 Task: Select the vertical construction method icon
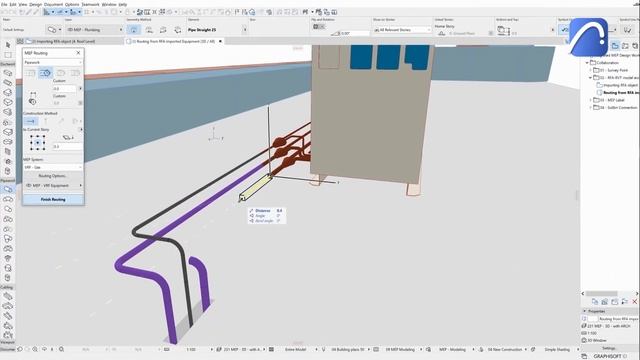tap(46, 121)
